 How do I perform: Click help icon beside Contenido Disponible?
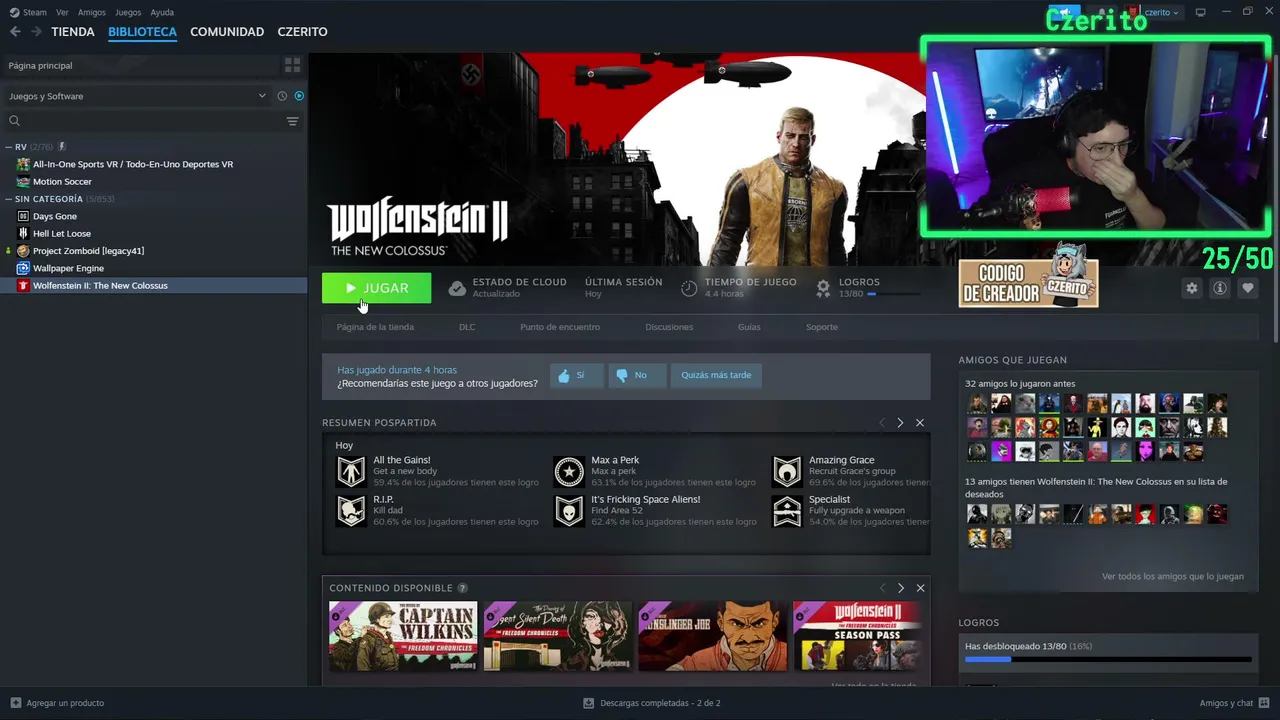pos(462,588)
